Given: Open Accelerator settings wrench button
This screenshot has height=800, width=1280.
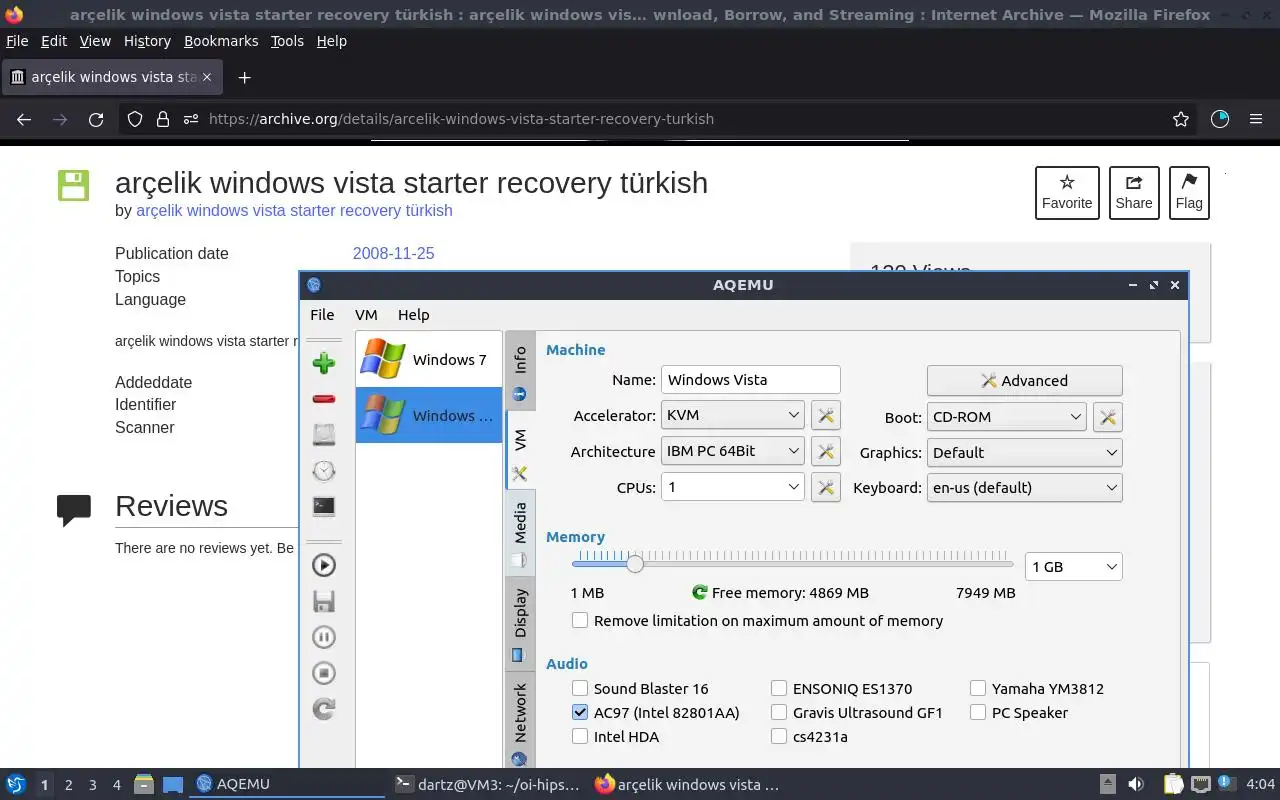Looking at the screenshot, I should tap(826, 415).
